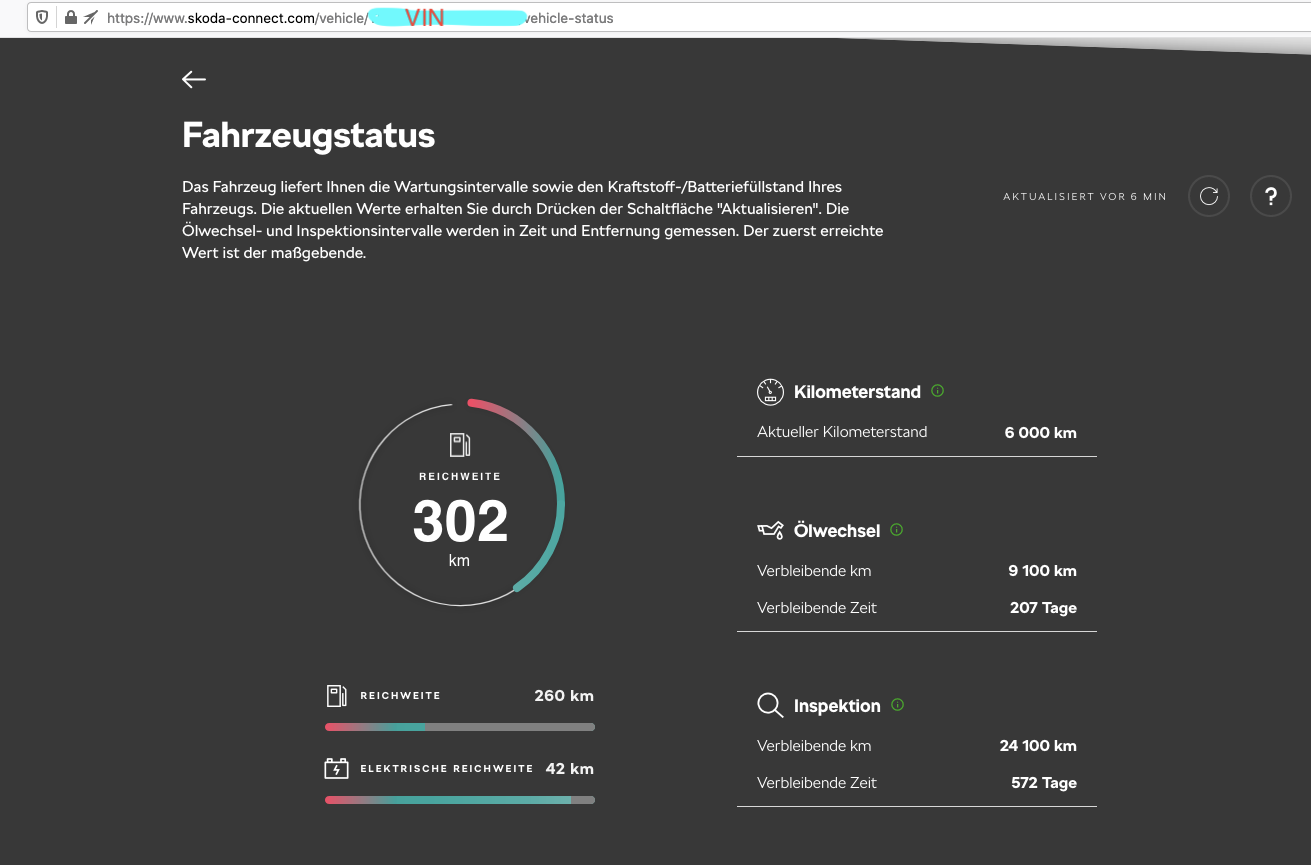Image resolution: width=1311 pixels, height=865 pixels.
Task: Click the Reichweite label beside 260 km
Action: (x=400, y=696)
